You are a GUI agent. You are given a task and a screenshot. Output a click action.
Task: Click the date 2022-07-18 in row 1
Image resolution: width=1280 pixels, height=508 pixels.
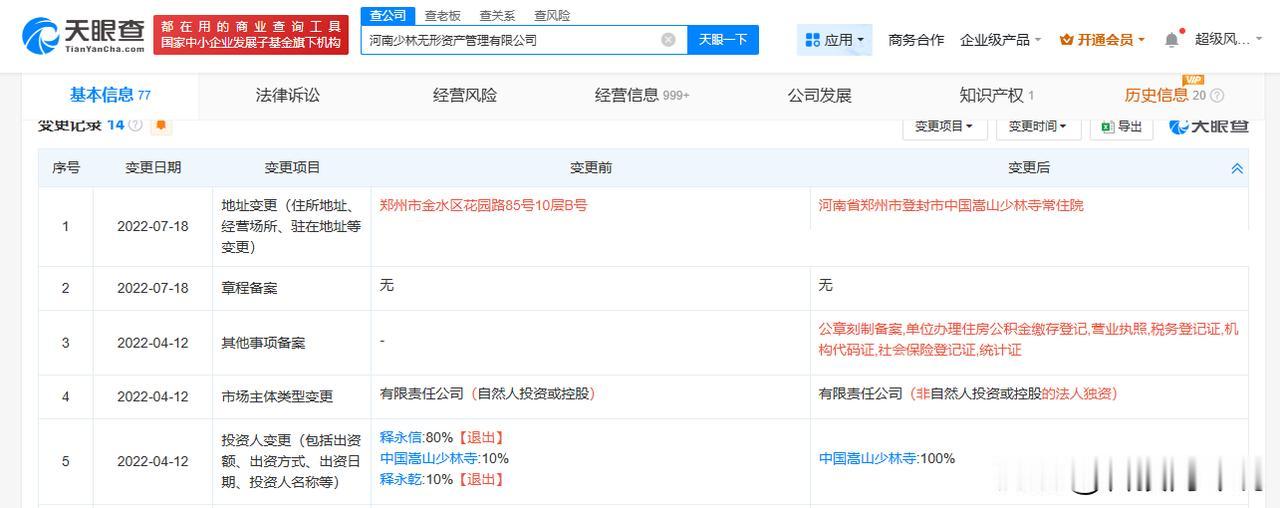coord(153,226)
